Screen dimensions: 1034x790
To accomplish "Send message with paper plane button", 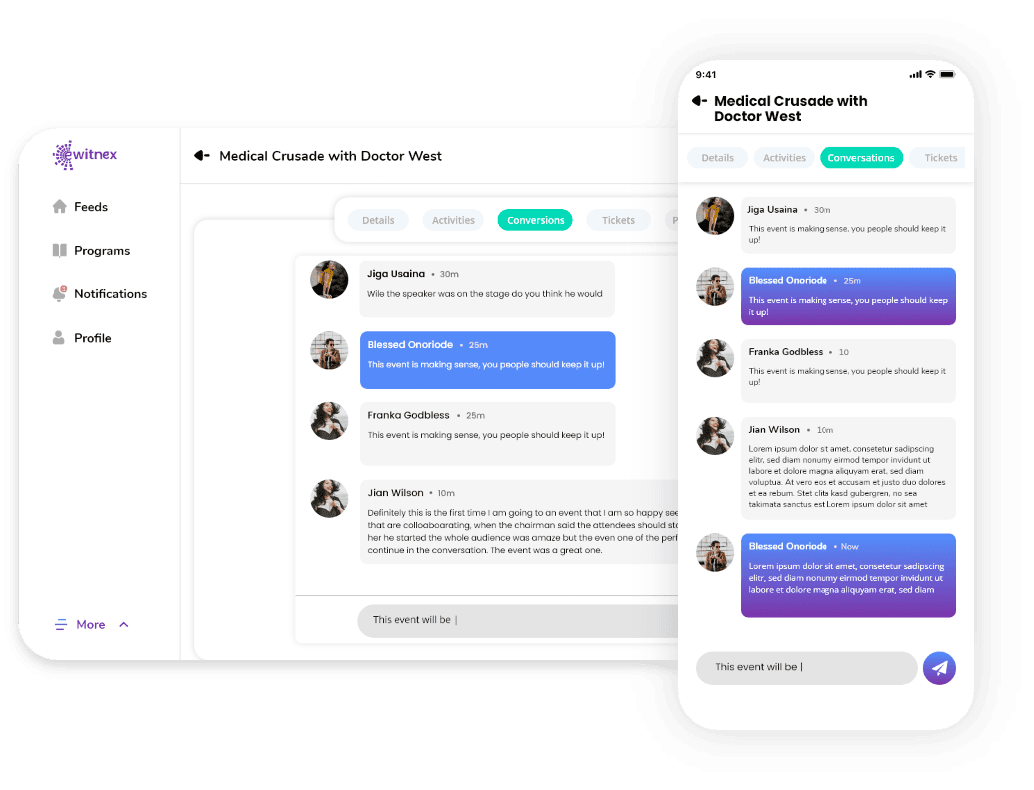I will [x=939, y=668].
